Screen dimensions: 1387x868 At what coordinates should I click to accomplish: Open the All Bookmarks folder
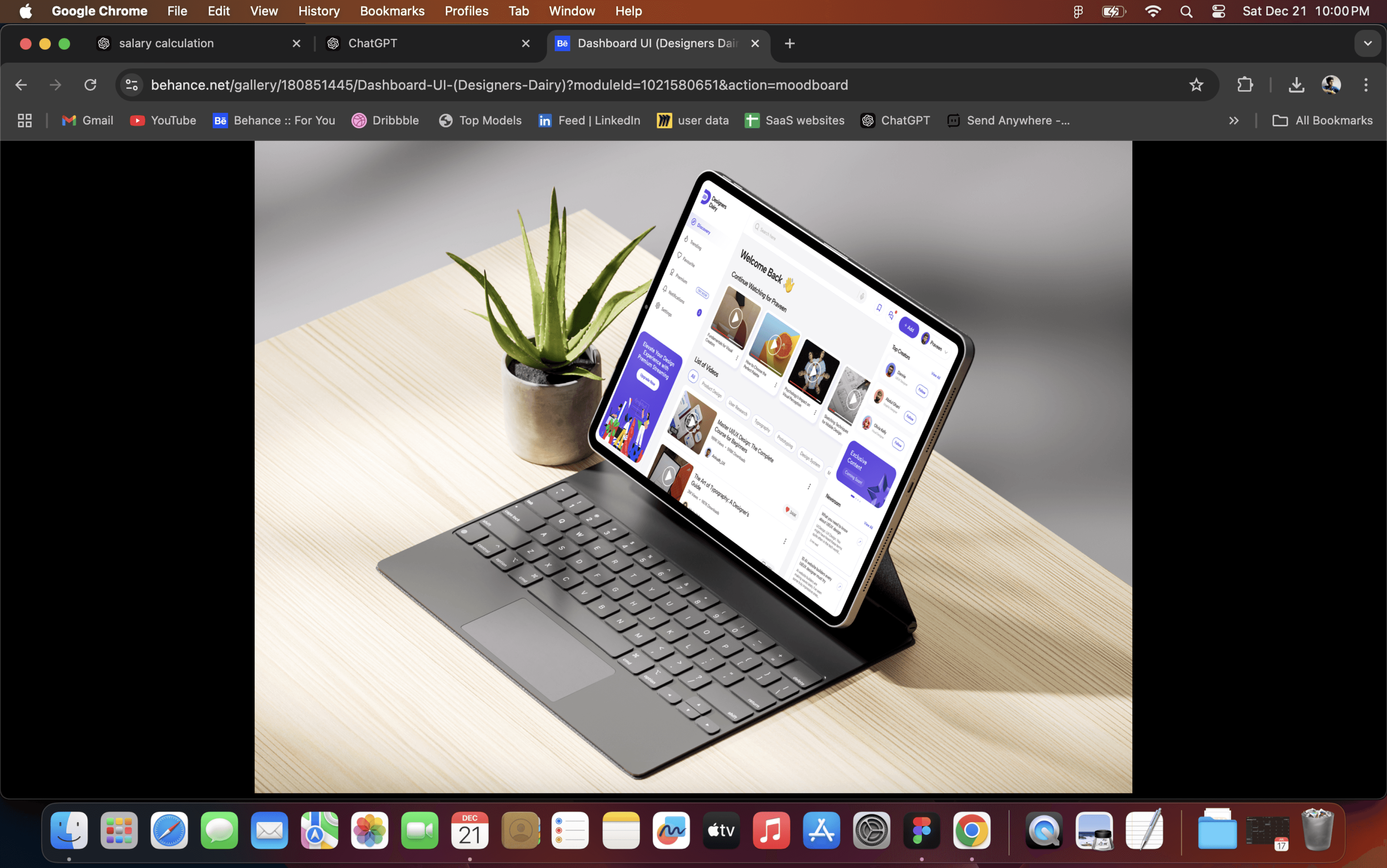point(1322,121)
